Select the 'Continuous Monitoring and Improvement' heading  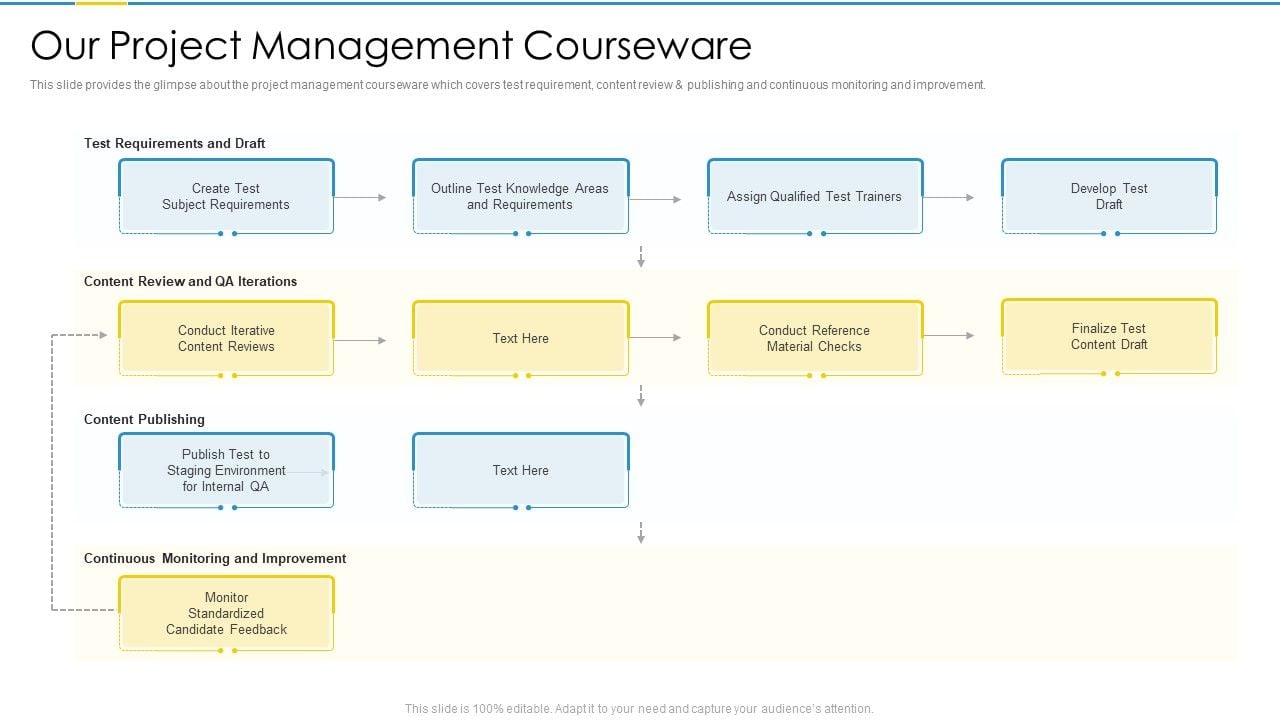tap(215, 558)
